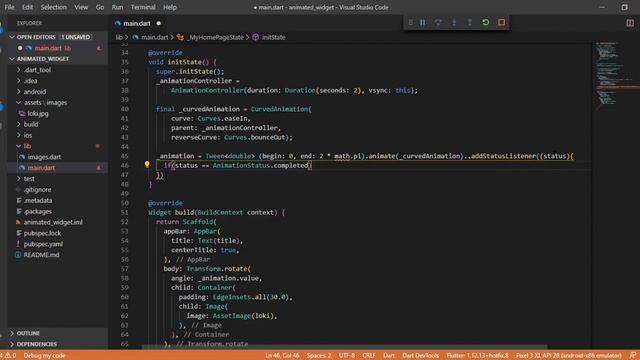Open the View menu
This screenshot has height=360, width=640.
(x=81, y=7)
